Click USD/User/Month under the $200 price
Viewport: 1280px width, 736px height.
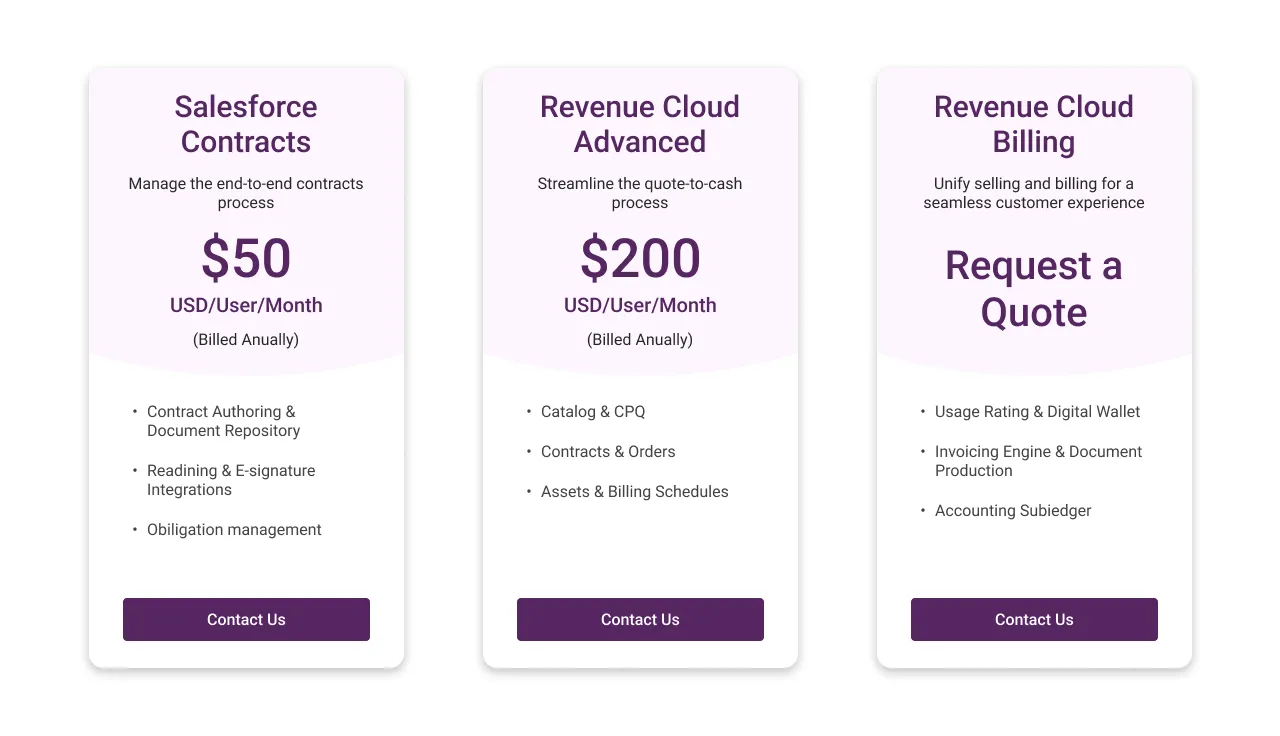tap(640, 305)
